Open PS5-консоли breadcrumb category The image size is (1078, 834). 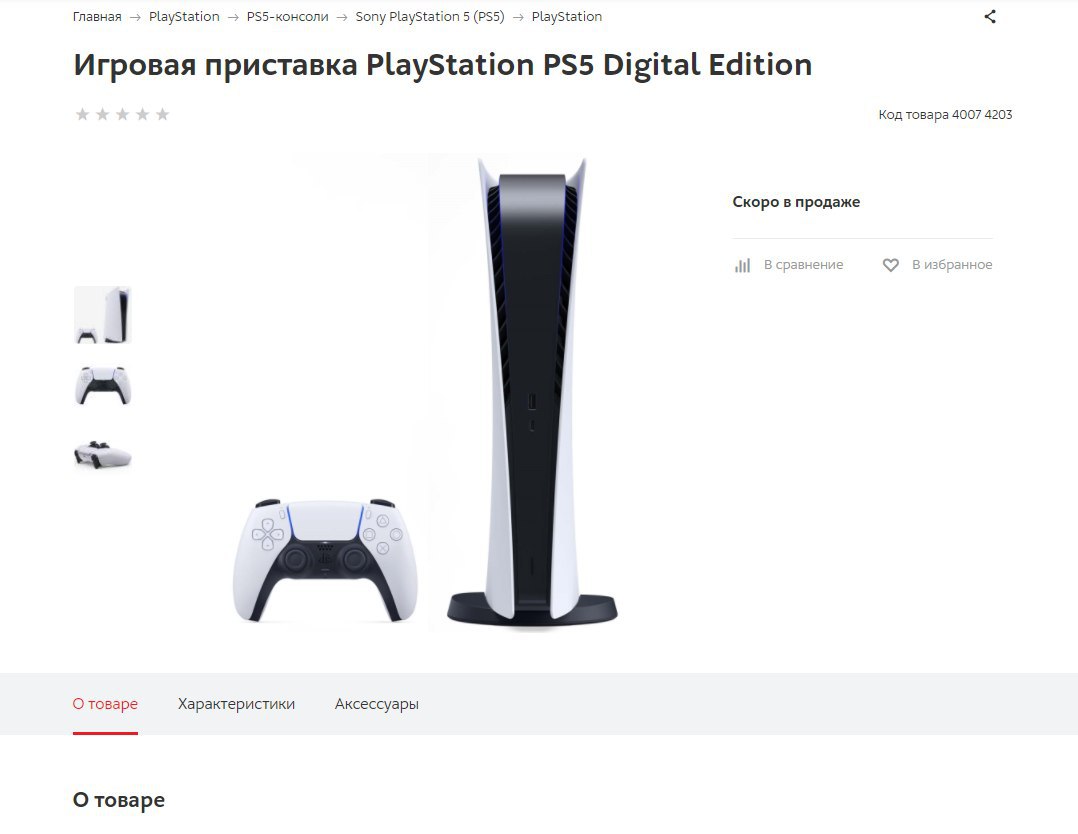(287, 17)
